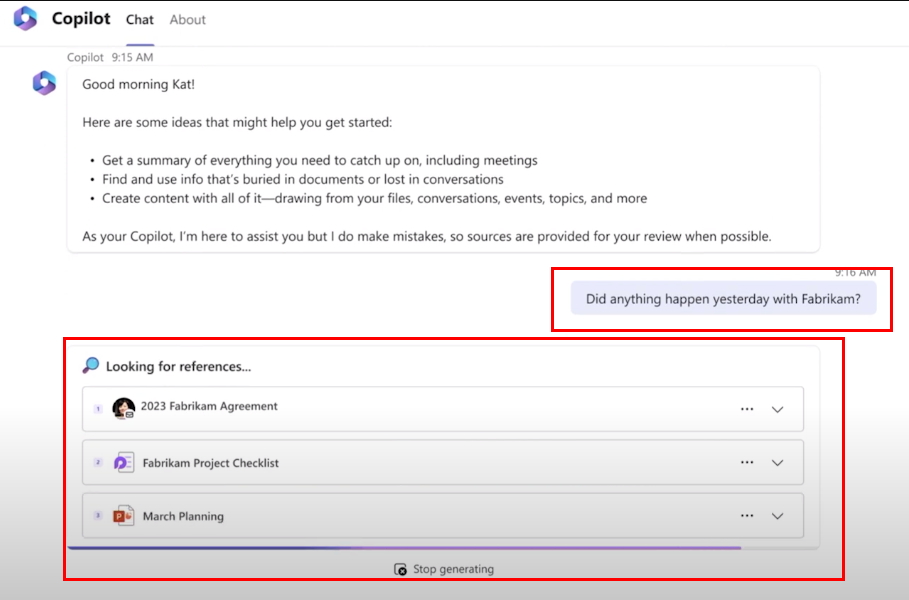
Task: Click 'Here are some ideas' intro line
Action: (x=237, y=122)
